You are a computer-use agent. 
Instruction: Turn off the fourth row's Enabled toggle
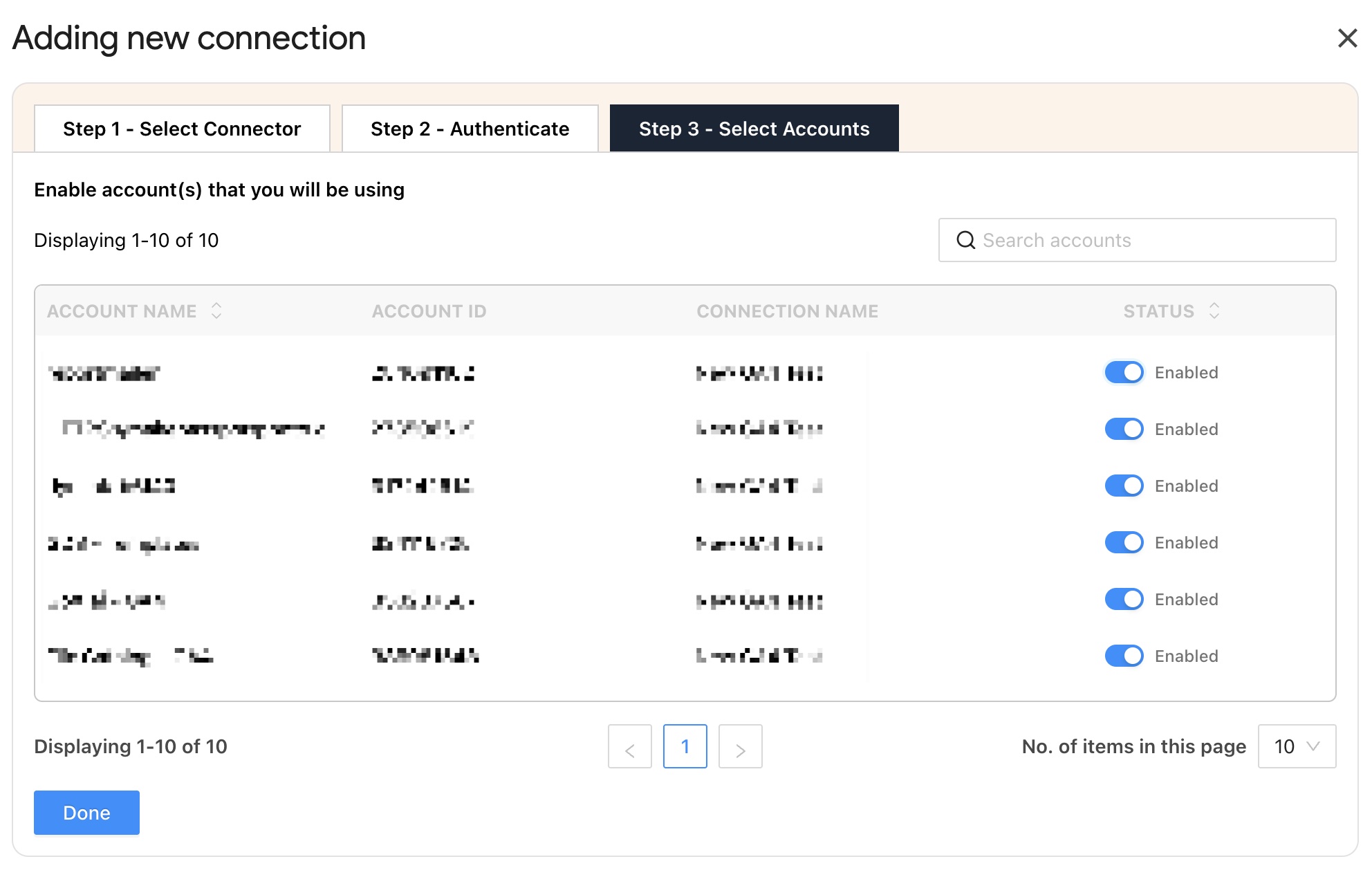pyautogui.click(x=1124, y=542)
